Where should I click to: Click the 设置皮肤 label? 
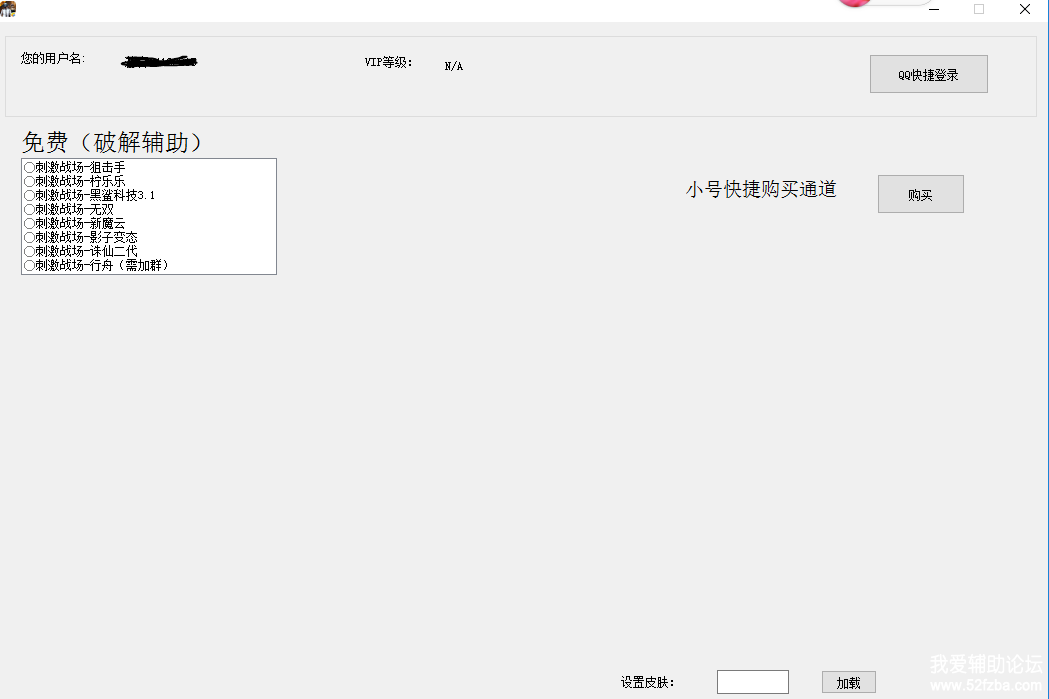click(x=648, y=682)
